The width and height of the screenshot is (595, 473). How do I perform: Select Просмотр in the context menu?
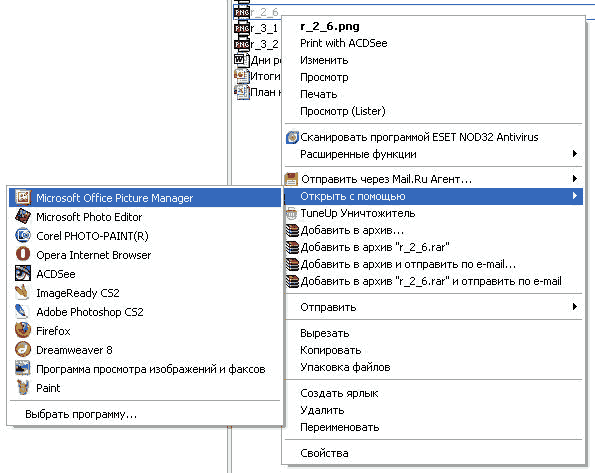[x=324, y=77]
